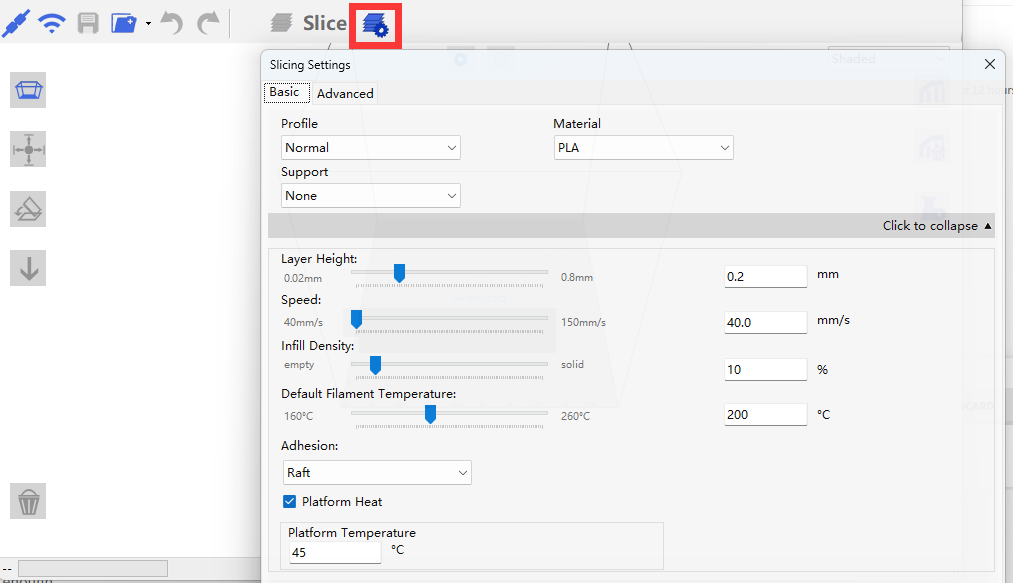The image size is (1013, 583).
Task: Switch to the Advanced tab
Action: (345, 93)
